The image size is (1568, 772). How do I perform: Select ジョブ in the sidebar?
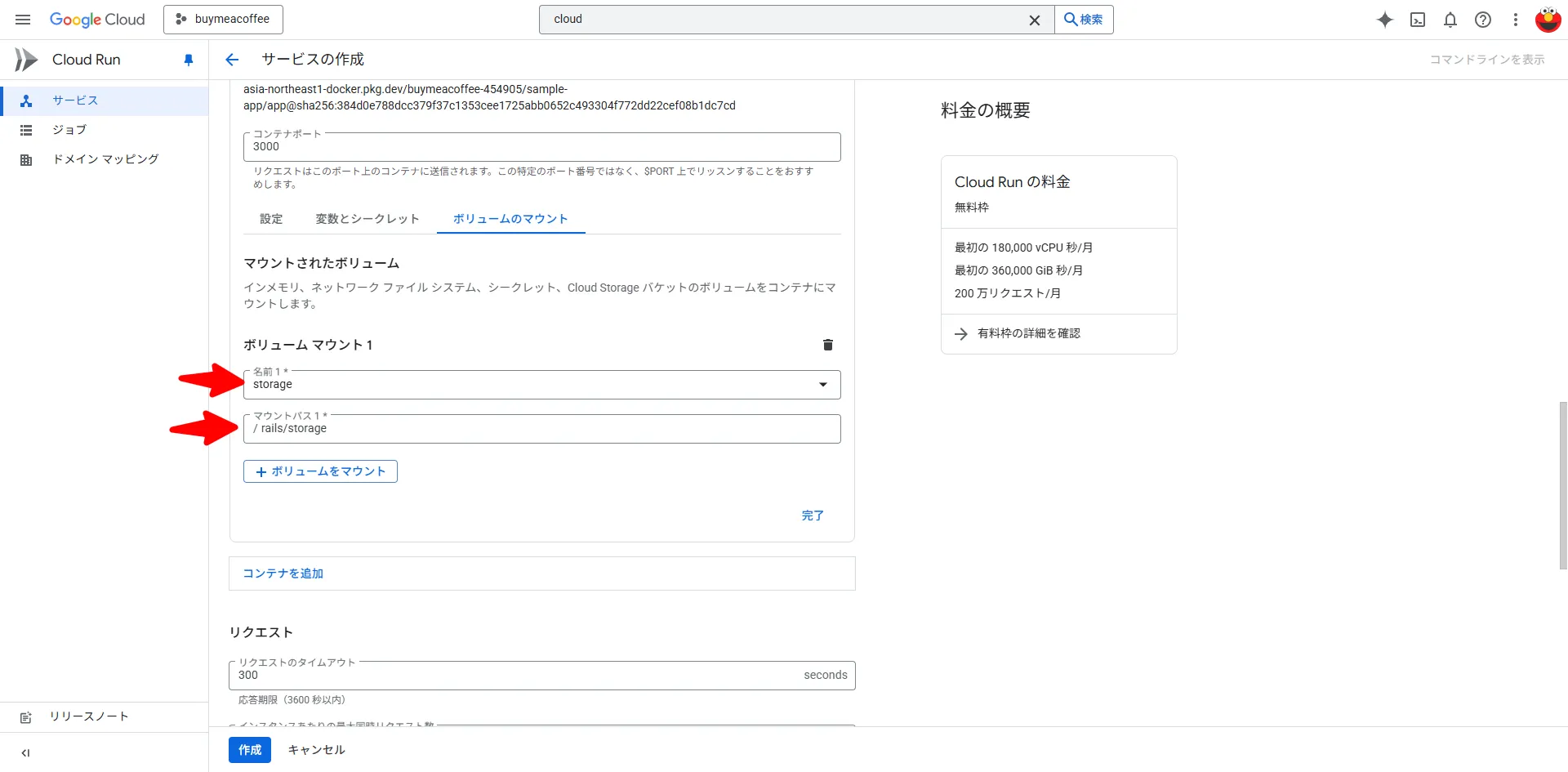[x=69, y=130]
